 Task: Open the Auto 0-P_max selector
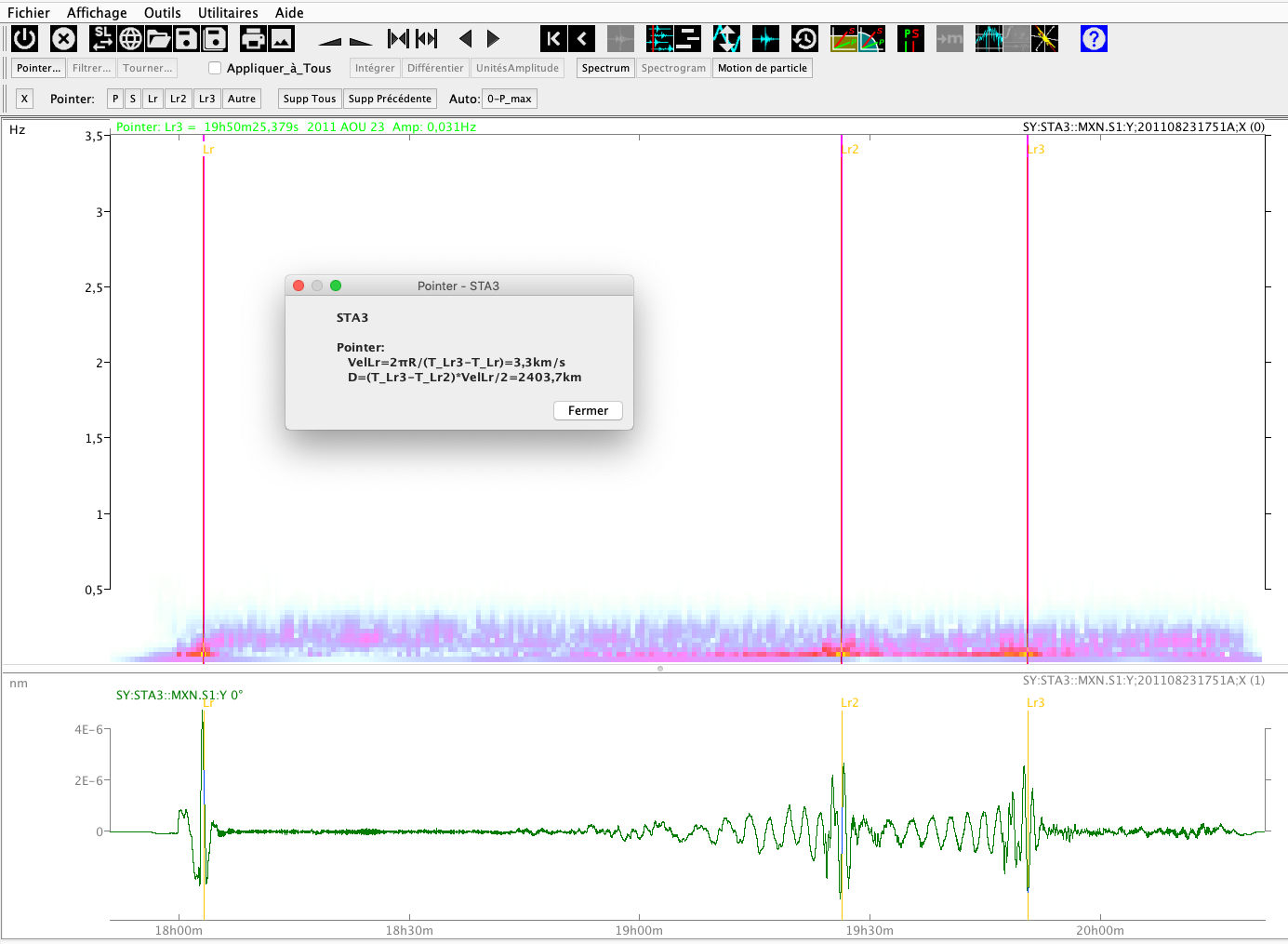click(510, 99)
